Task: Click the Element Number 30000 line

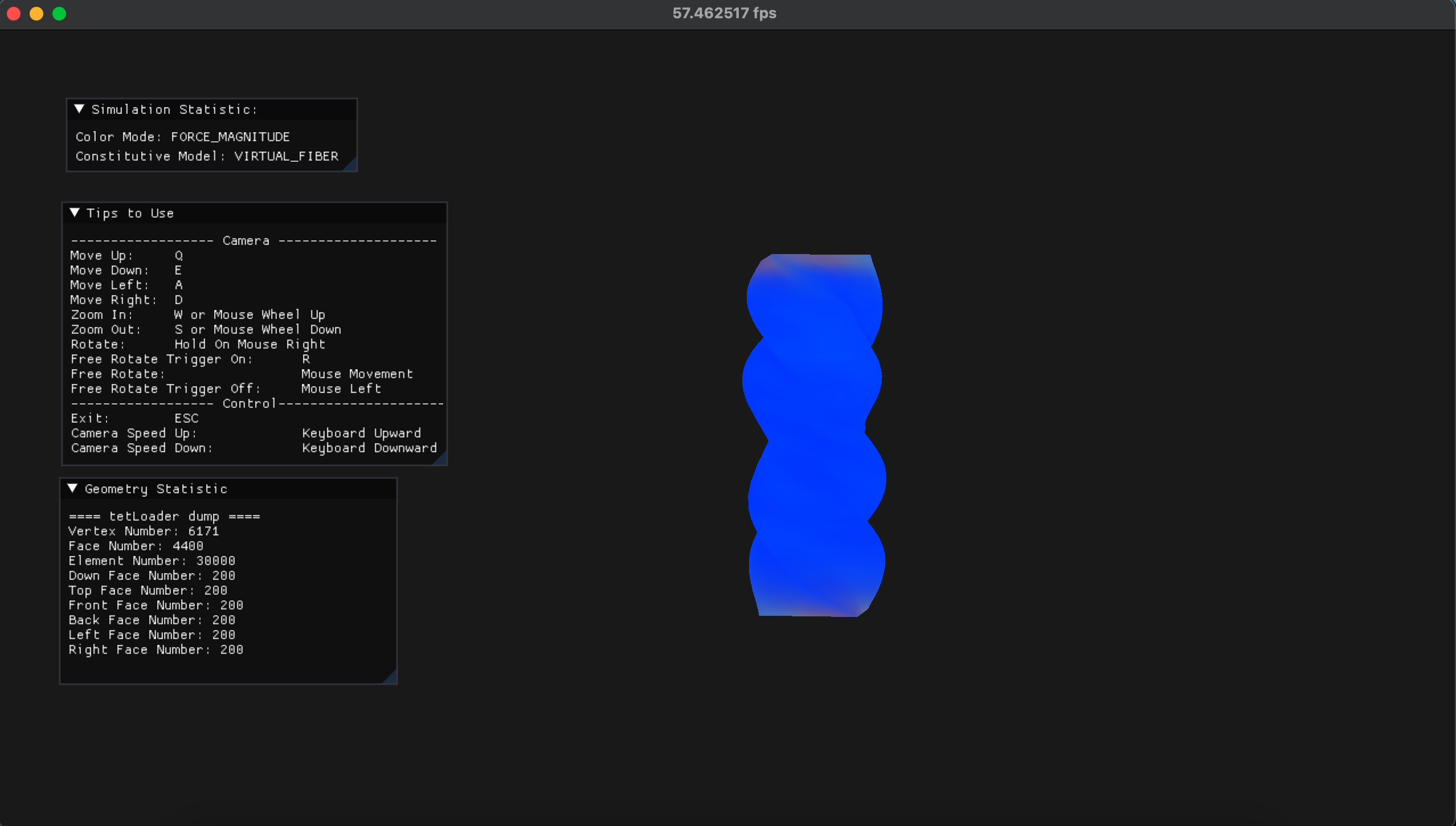Action: click(x=152, y=561)
